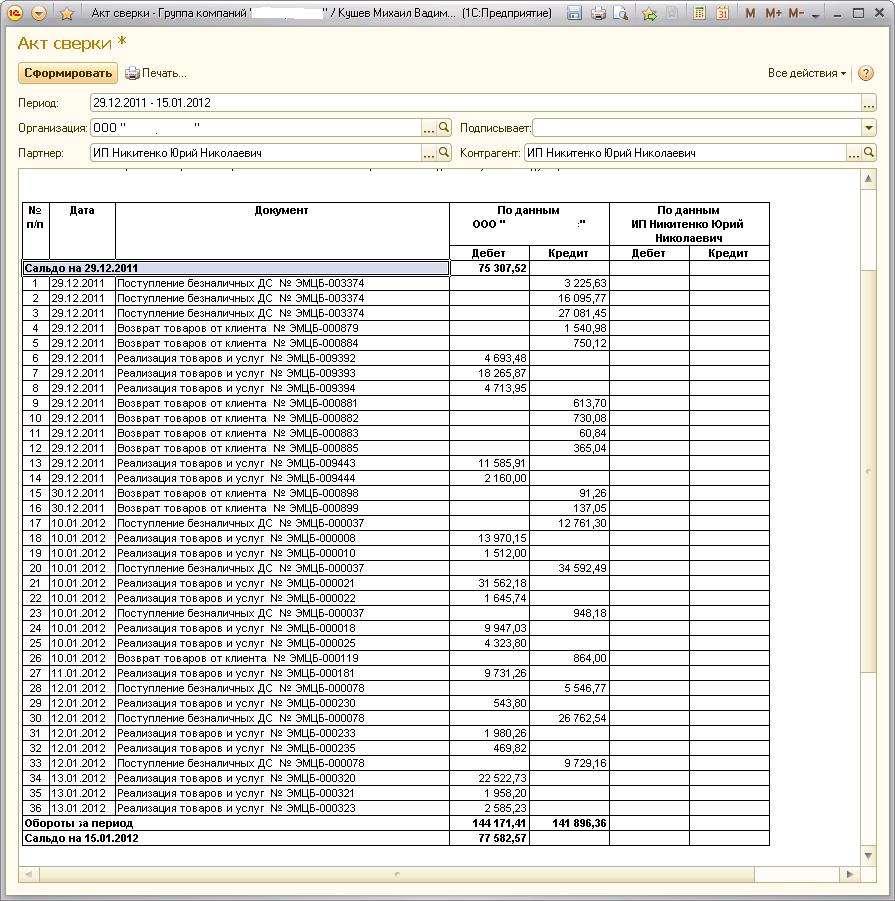Viewport: 895px width, 901px height.
Task: Click into the Организация field
Action: point(256,128)
